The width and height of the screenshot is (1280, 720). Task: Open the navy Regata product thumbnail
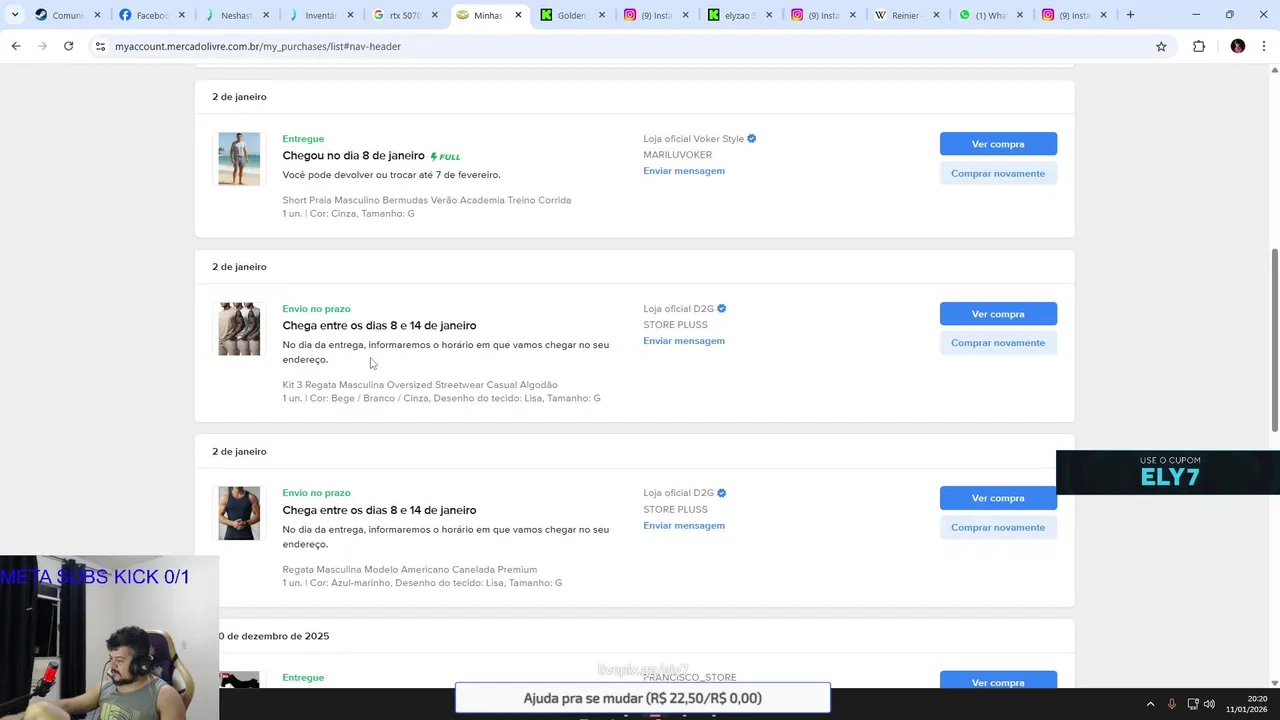239,513
